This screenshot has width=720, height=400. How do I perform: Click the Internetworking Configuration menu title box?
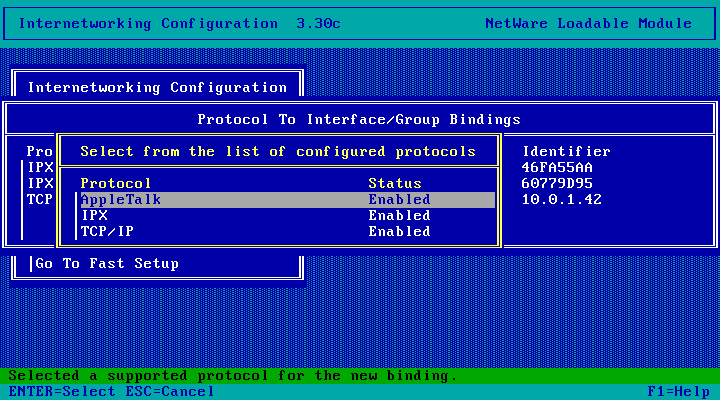point(157,87)
